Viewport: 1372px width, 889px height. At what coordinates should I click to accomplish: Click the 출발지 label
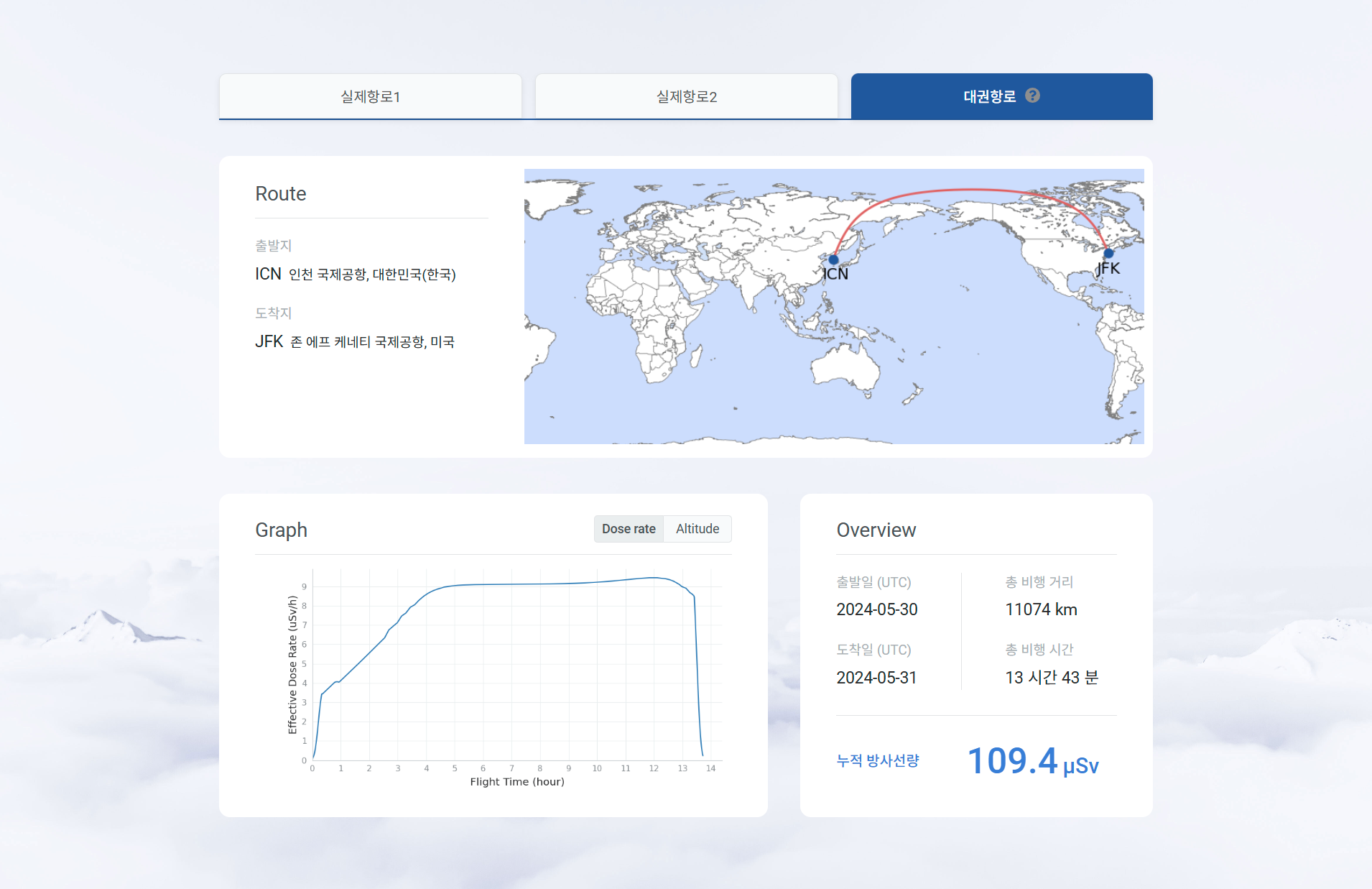coord(273,246)
